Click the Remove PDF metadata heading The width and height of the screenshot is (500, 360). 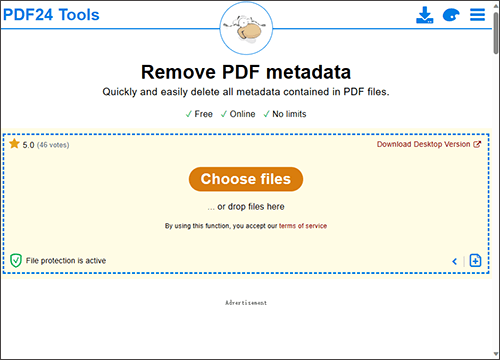246,72
